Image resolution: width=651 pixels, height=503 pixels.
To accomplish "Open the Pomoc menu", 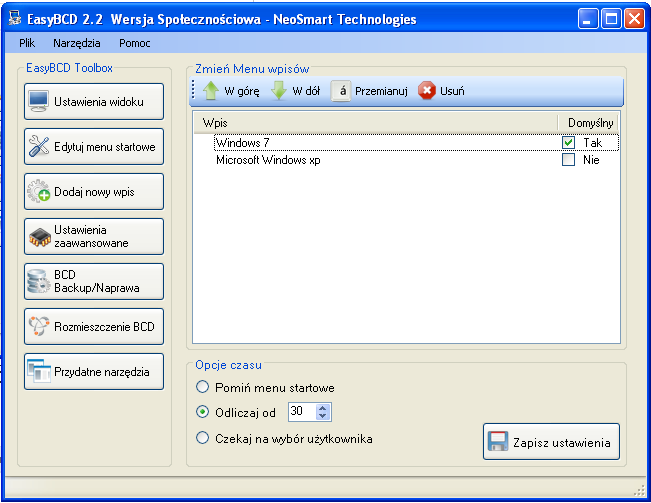I will (135, 43).
